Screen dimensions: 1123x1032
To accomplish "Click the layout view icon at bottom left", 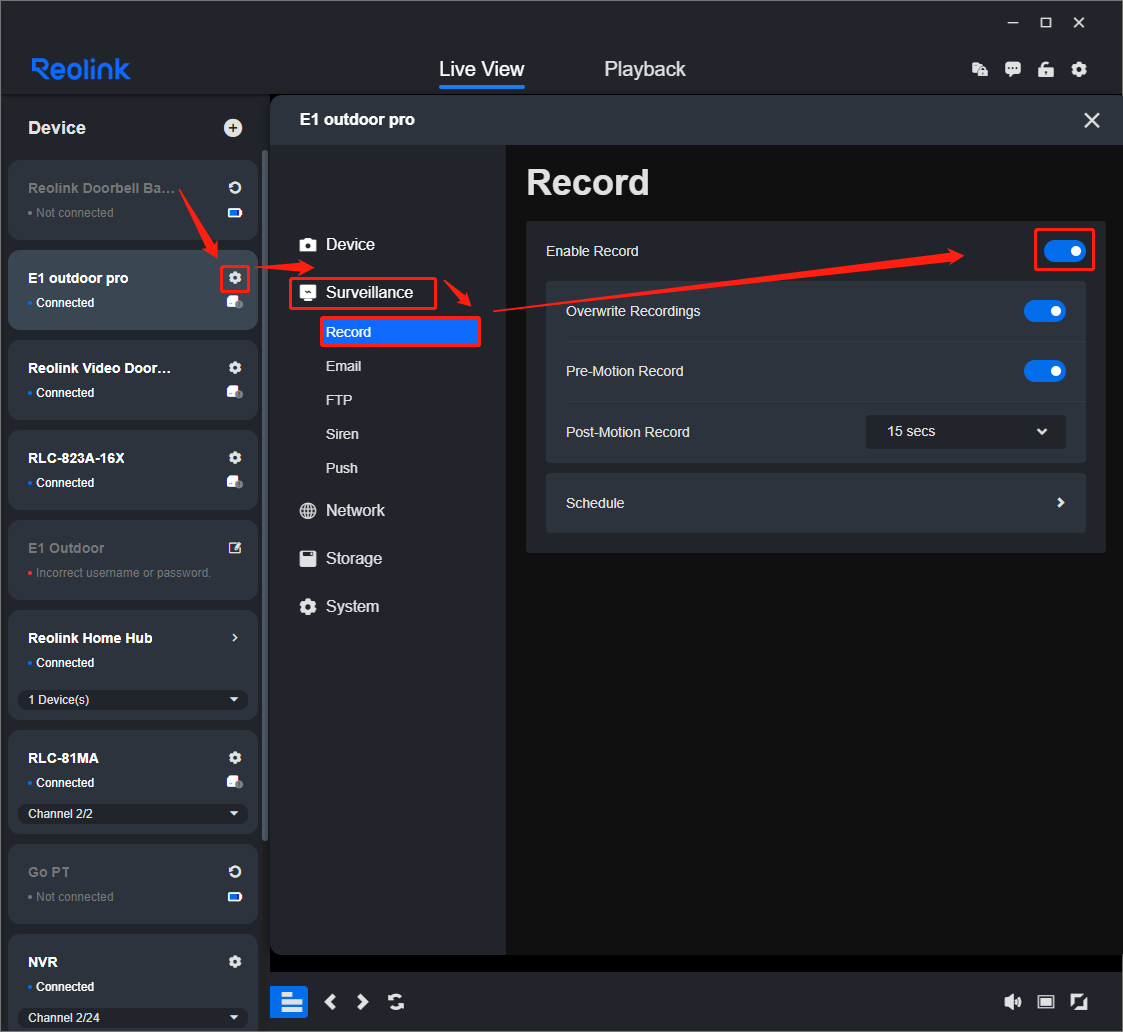I will (x=289, y=1001).
